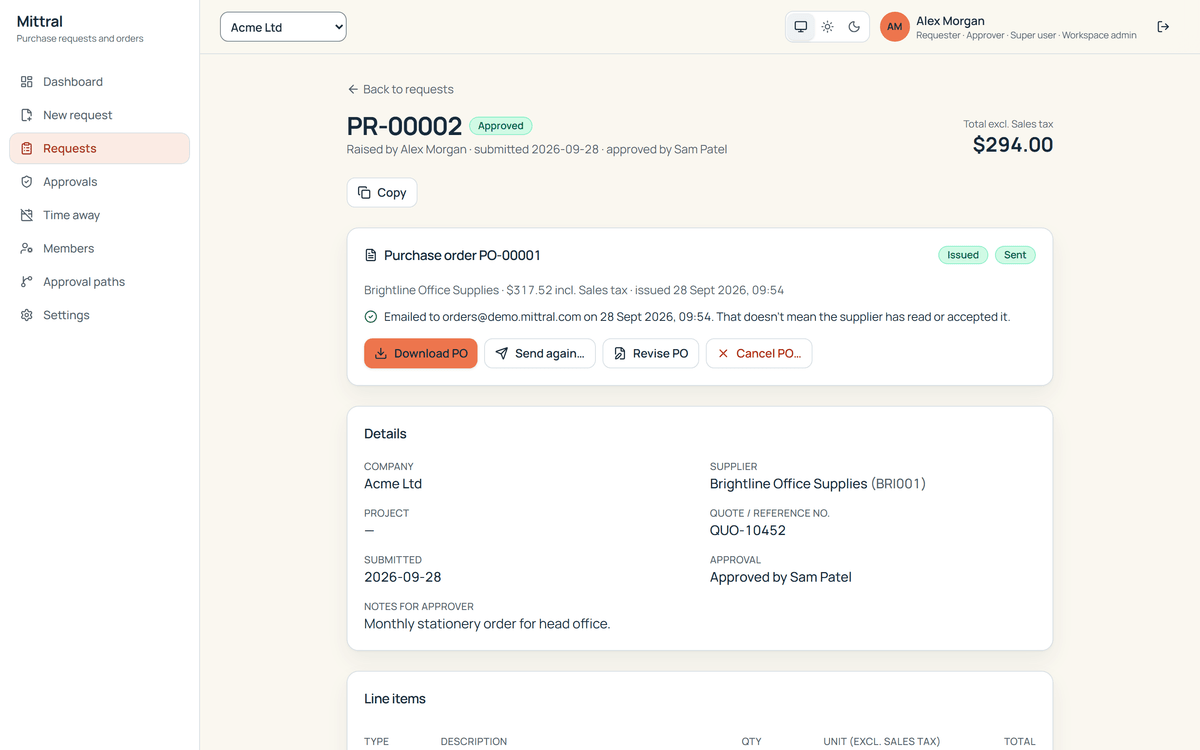1200x750 pixels.
Task: Click the AM user avatar
Action: (895, 27)
